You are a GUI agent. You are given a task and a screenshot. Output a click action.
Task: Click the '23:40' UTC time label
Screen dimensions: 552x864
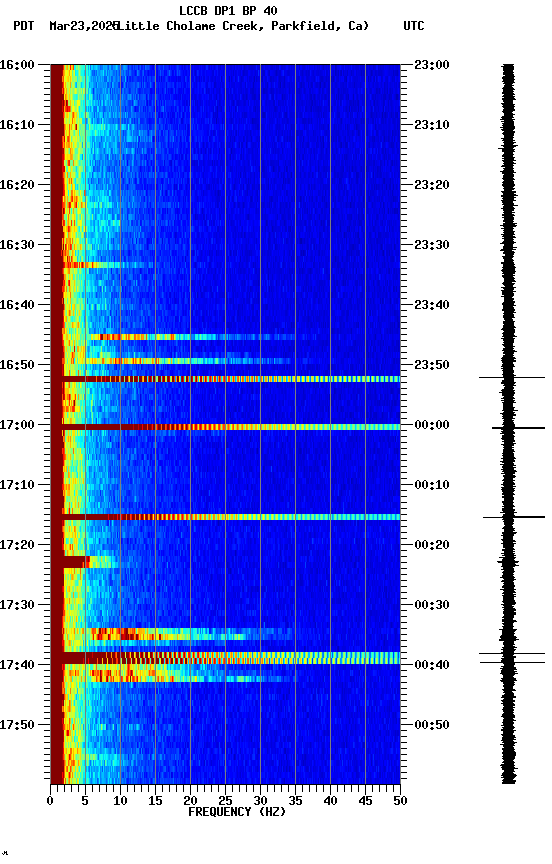pos(432,305)
